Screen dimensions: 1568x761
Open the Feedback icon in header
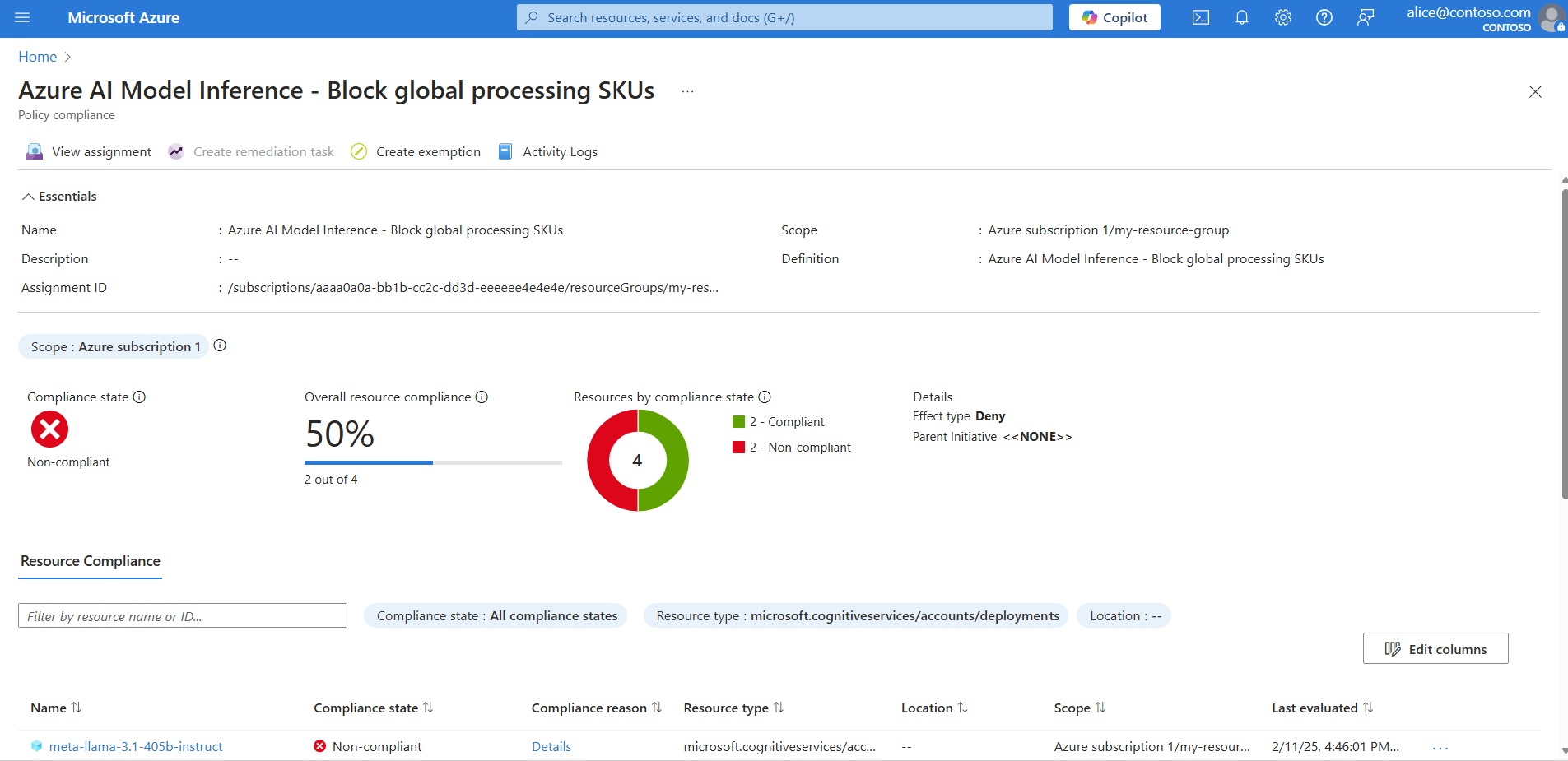point(1366,17)
